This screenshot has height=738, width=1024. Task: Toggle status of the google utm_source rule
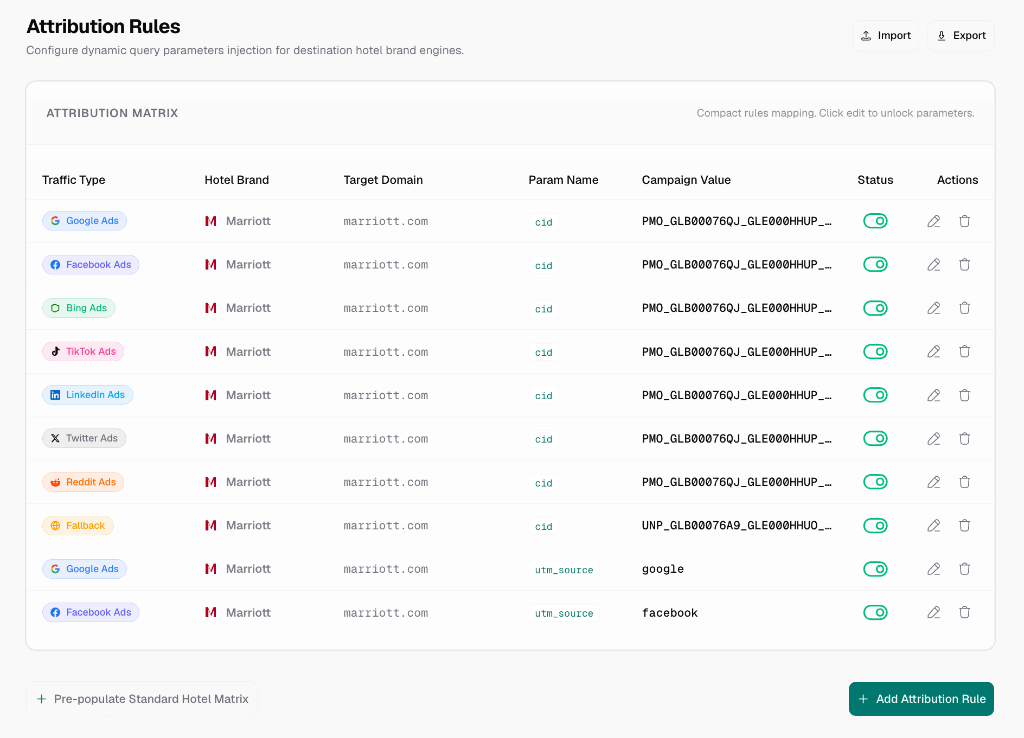[875, 569]
